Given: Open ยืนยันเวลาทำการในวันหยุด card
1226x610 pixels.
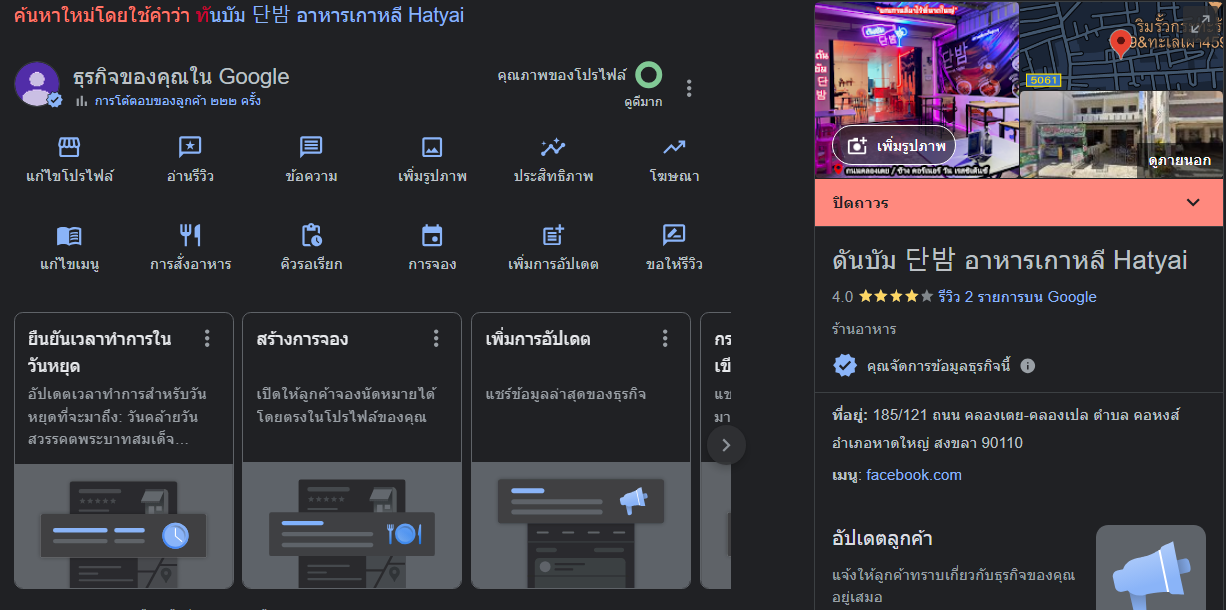Looking at the screenshot, I should tap(124, 451).
